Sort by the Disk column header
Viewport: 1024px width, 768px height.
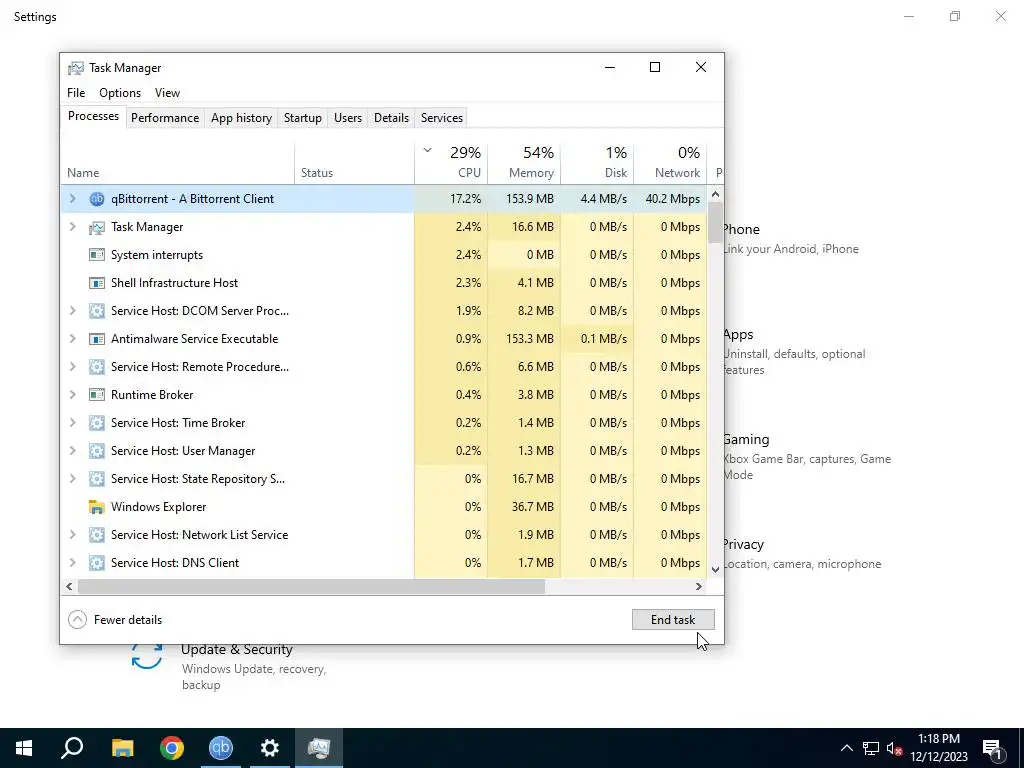coord(597,162)
